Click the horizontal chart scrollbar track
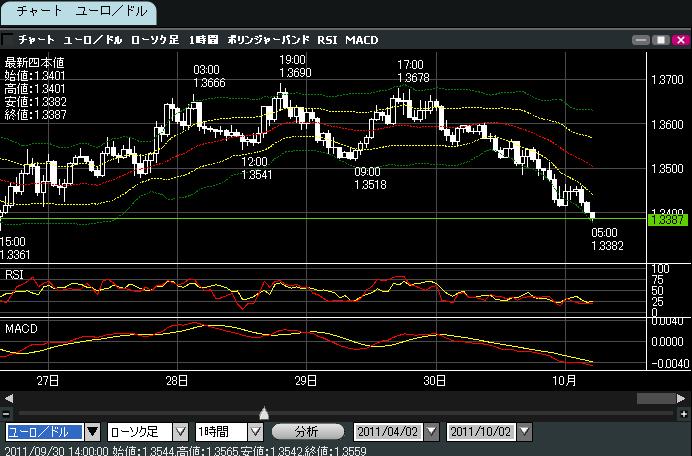Screen dimensions: 692x456 (340, 398)
